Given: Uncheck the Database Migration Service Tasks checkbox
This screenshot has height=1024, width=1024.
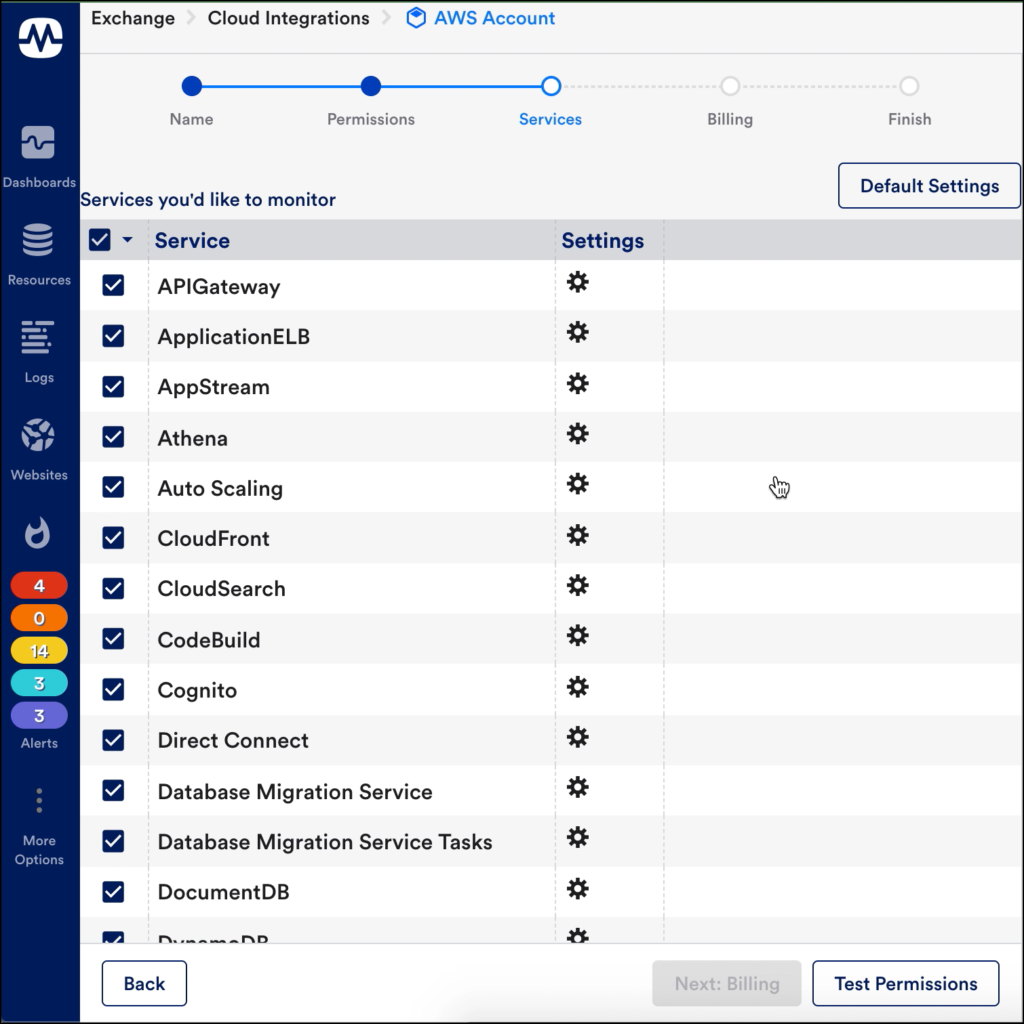Looking at the screenshot, I should pos(113,841).
